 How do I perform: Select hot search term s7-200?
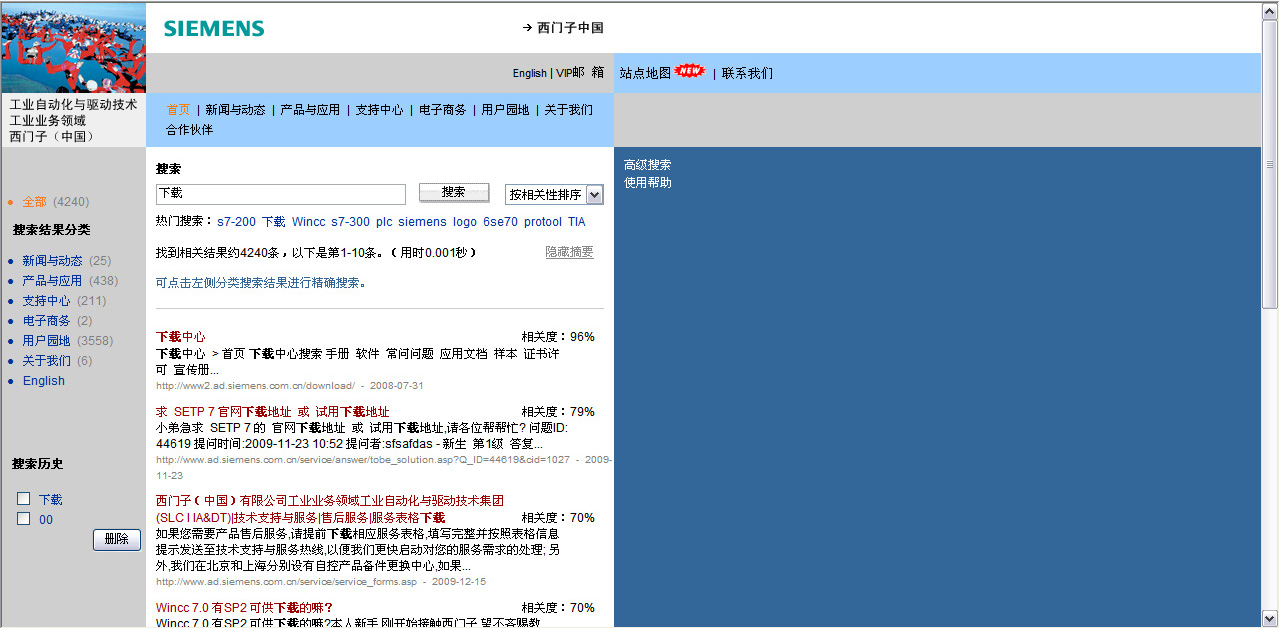pos(237,222)
